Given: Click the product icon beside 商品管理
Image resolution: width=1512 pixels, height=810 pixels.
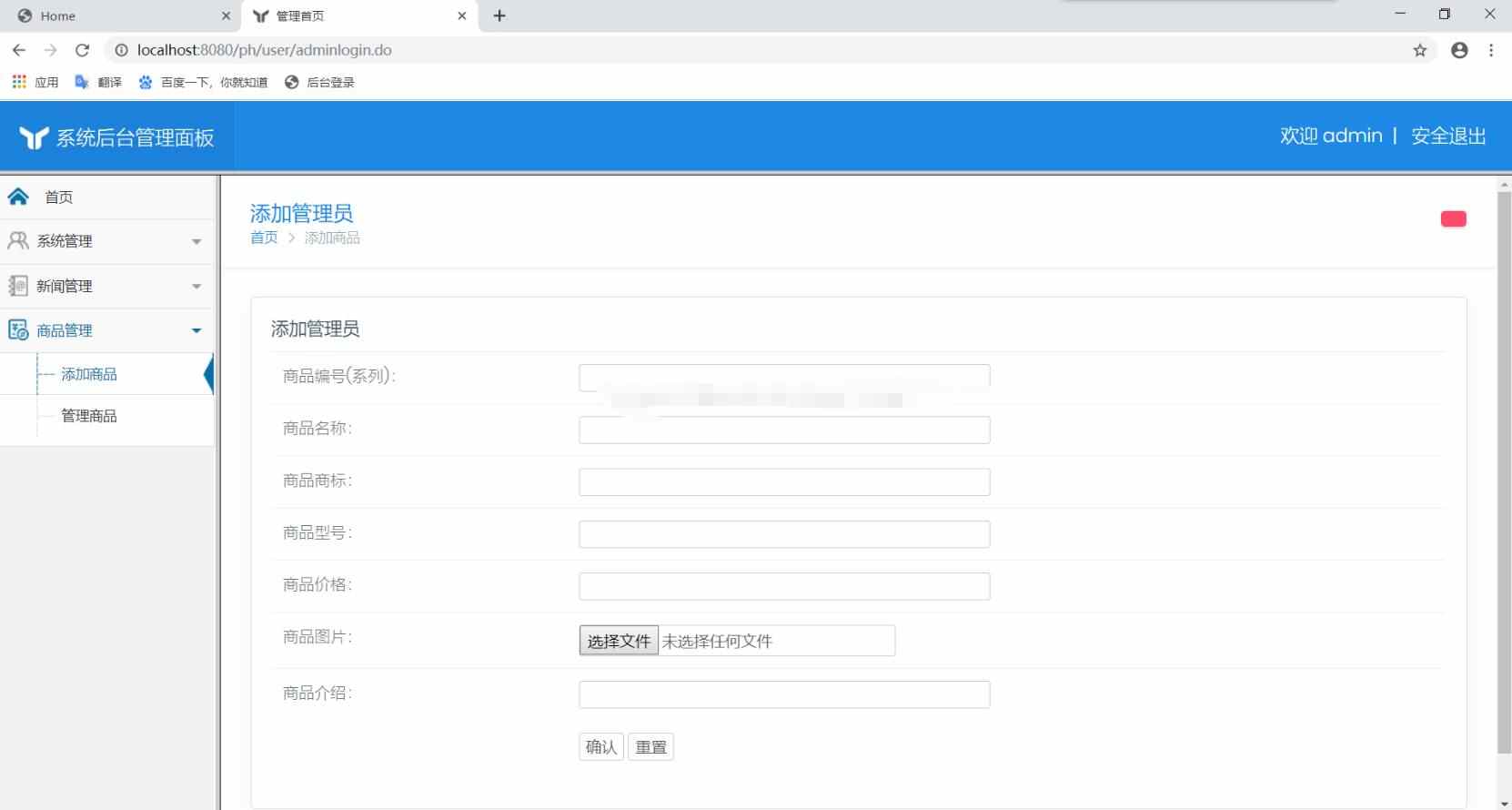Looking at the screenshot, I should (x=18, y=330).
